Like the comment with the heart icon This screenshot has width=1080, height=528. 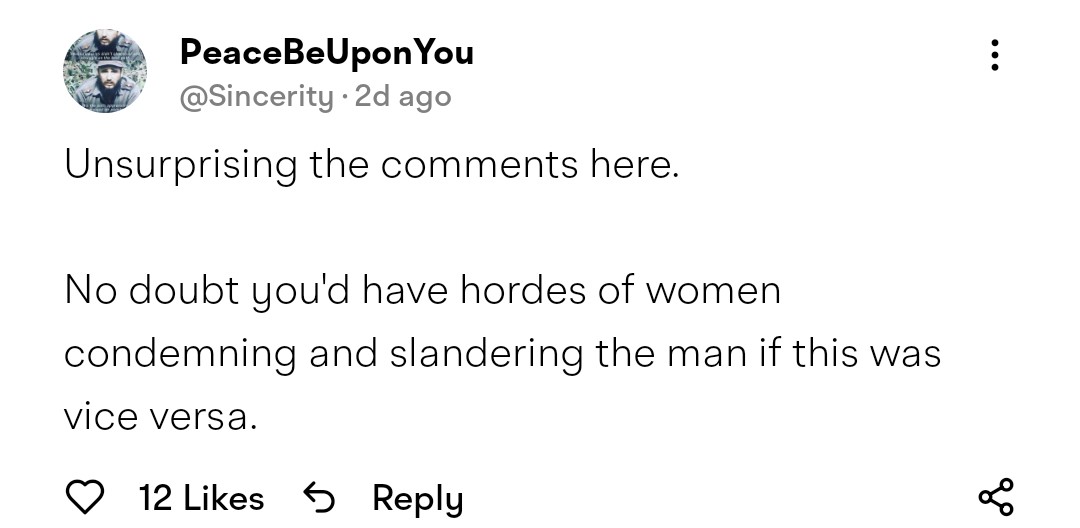click(84, 497)
